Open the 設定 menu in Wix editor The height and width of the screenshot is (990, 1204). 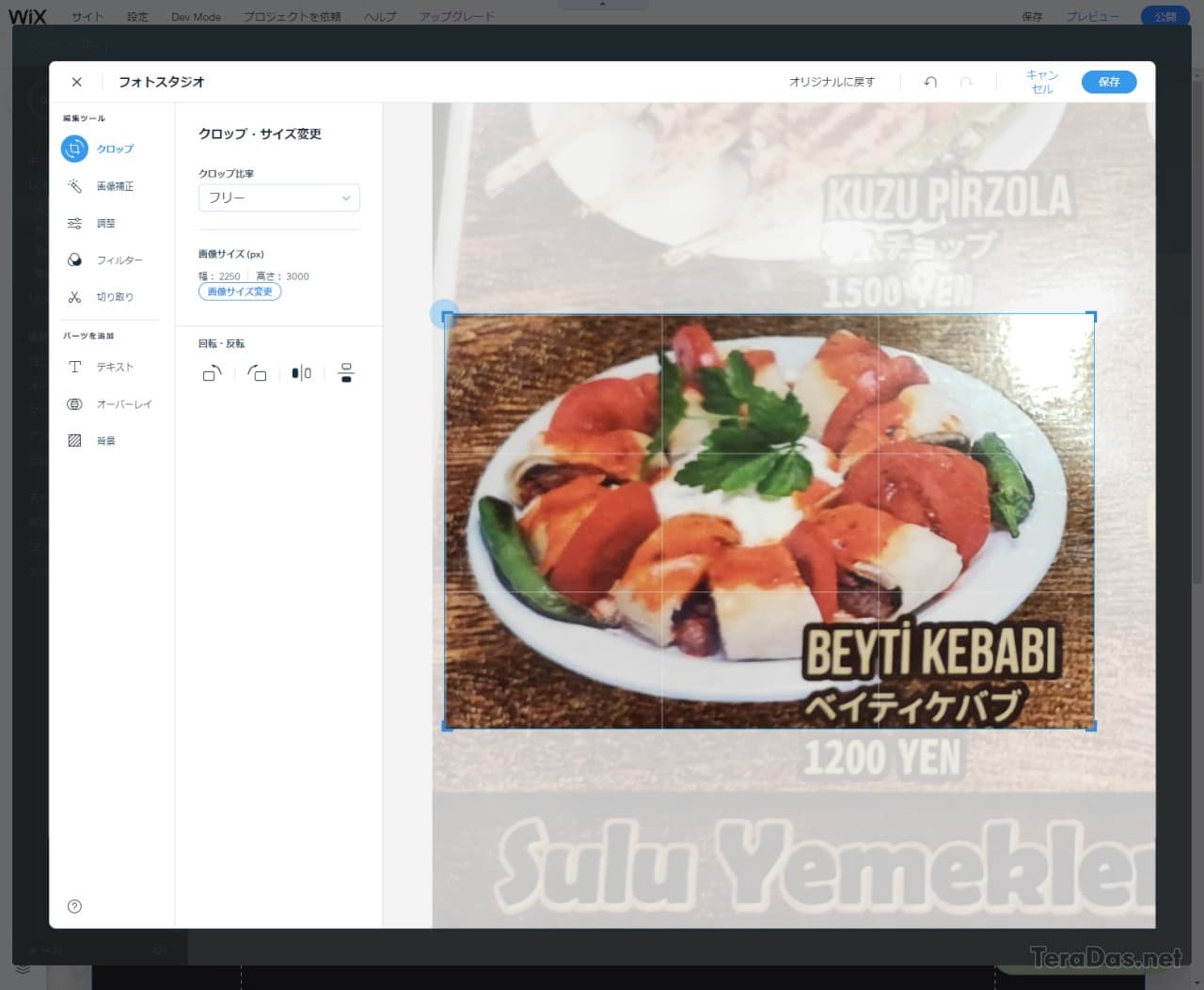tap(137, 17)
